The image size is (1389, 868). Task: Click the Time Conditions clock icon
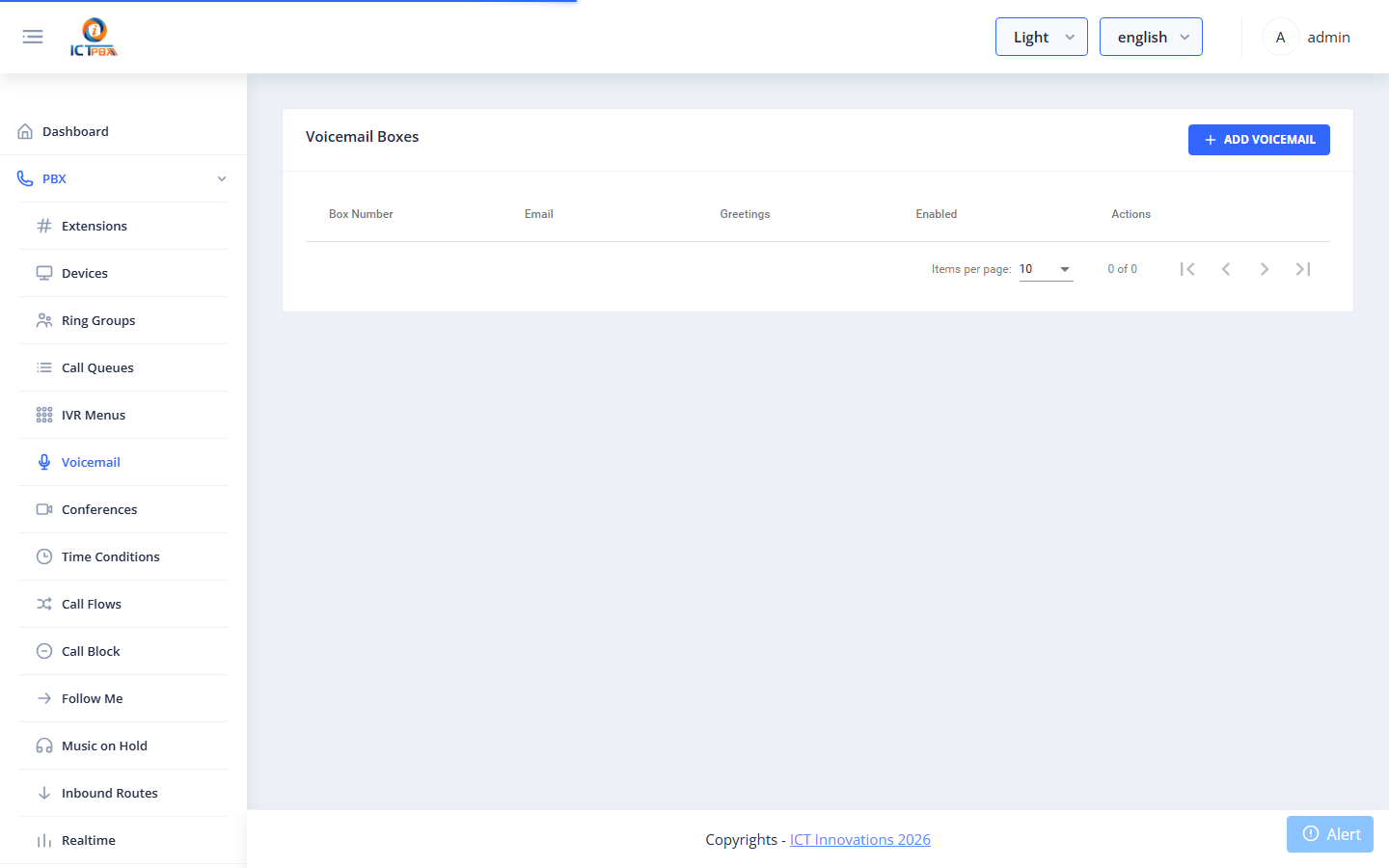(44, 556)
